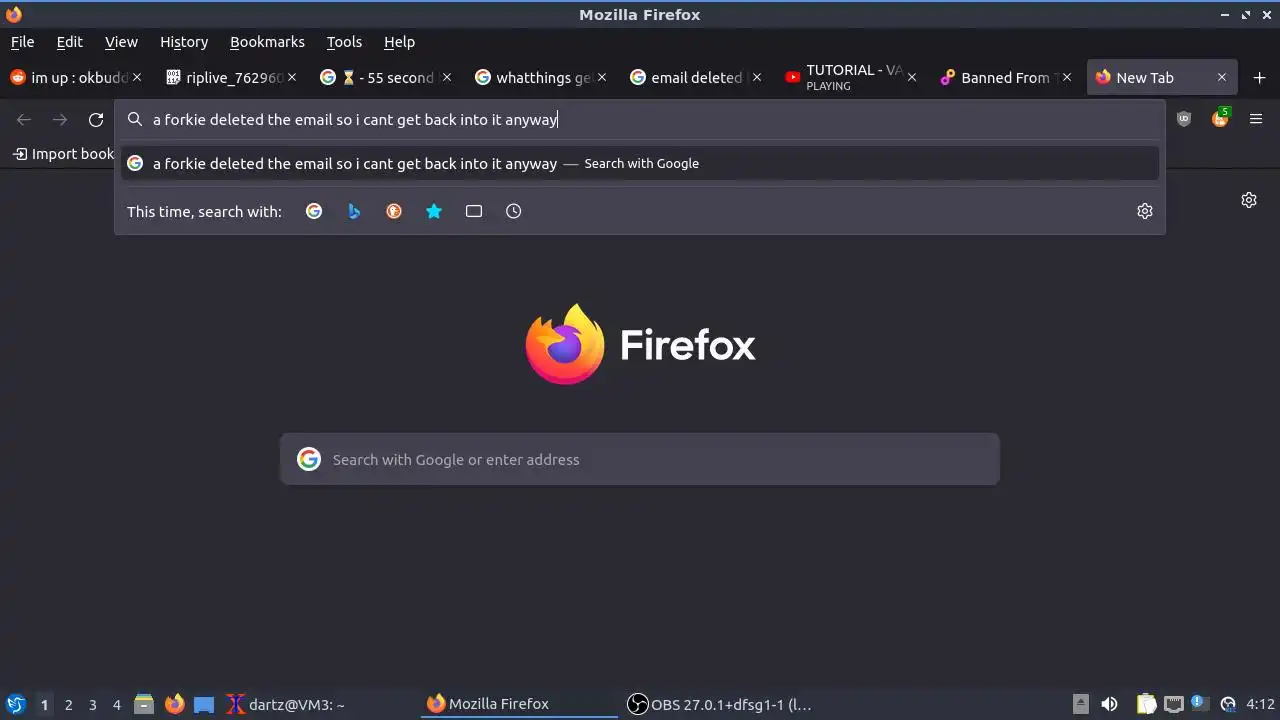Image resolution: width=1280 pixels, height=720 pixels.
Task: Open New Tab page personalize gear
Action: click(x=1249, y=200)
